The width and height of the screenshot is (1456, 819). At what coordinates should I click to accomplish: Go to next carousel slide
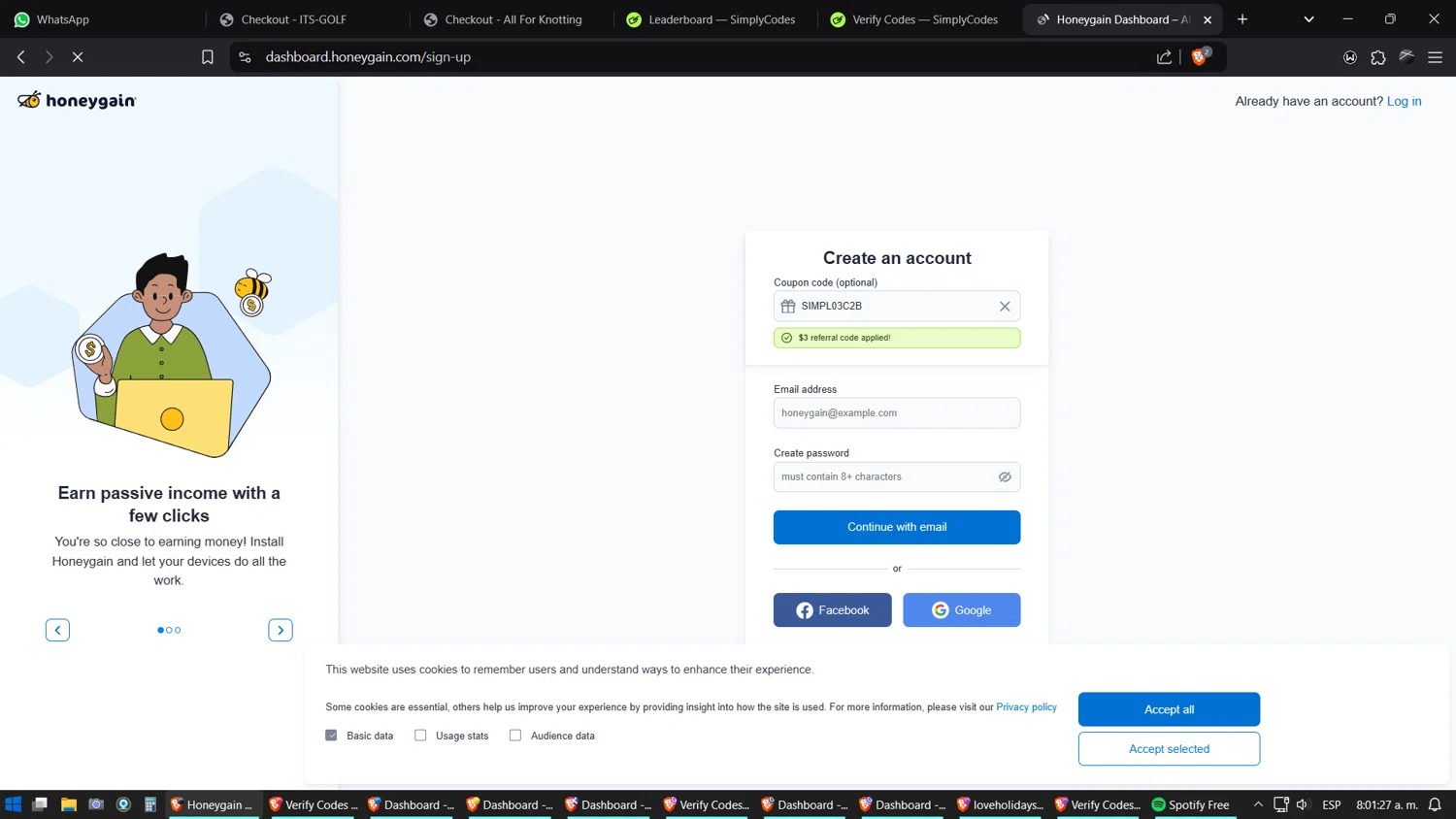click(x=281, y=630)
